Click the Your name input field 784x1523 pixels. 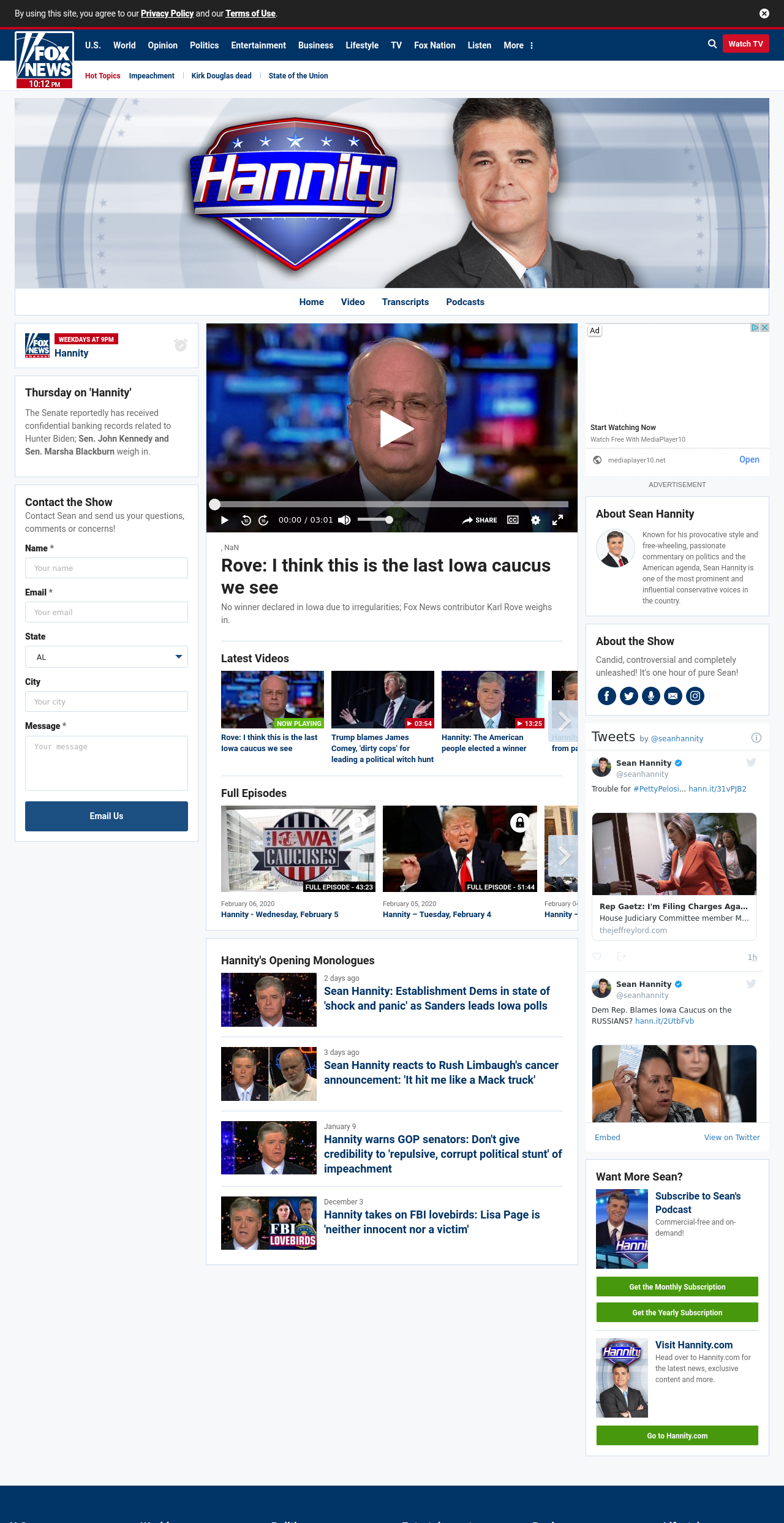coord(107,568)
